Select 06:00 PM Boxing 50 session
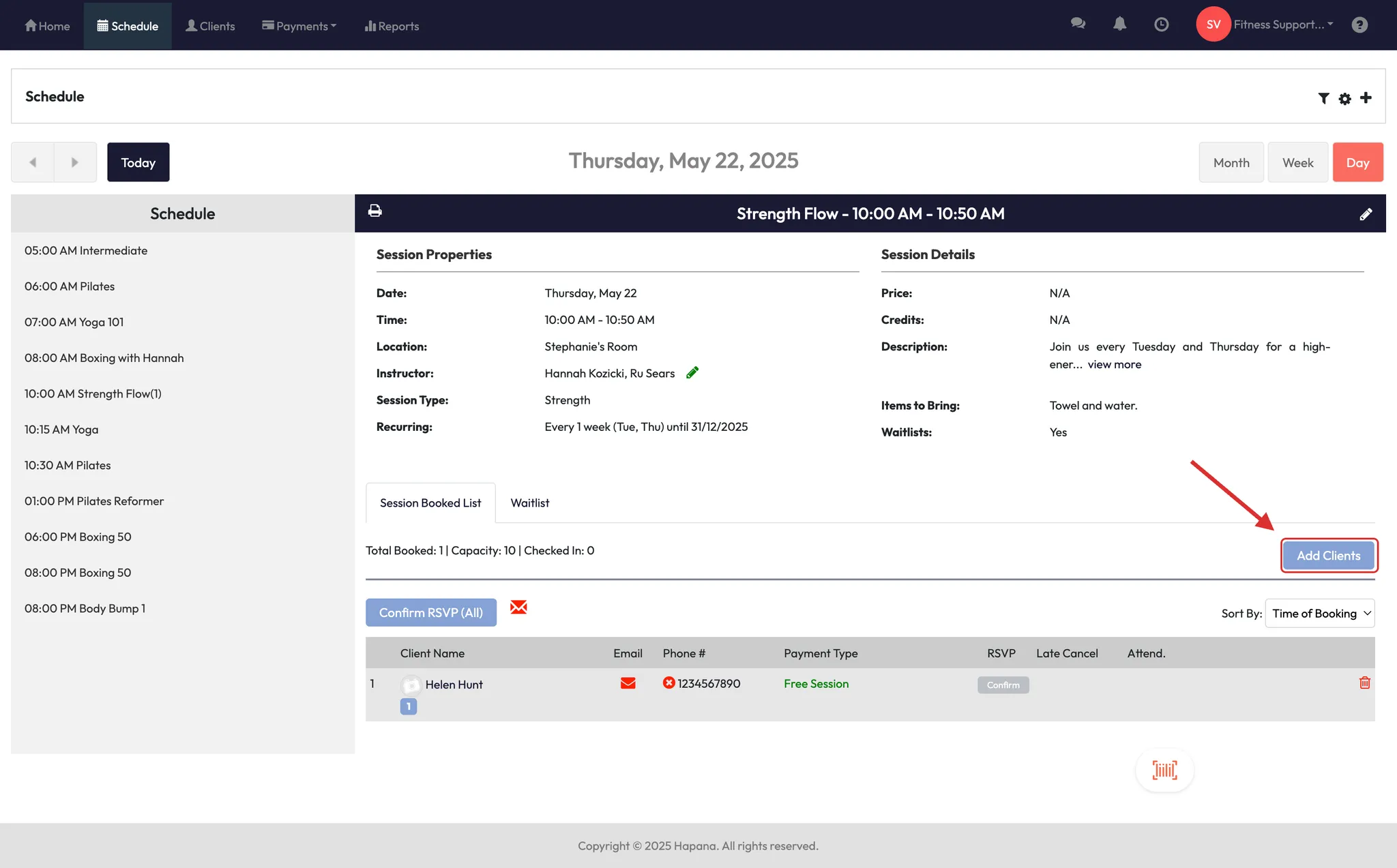Viewport: 1397px width, 868px height. click(78, 537)
